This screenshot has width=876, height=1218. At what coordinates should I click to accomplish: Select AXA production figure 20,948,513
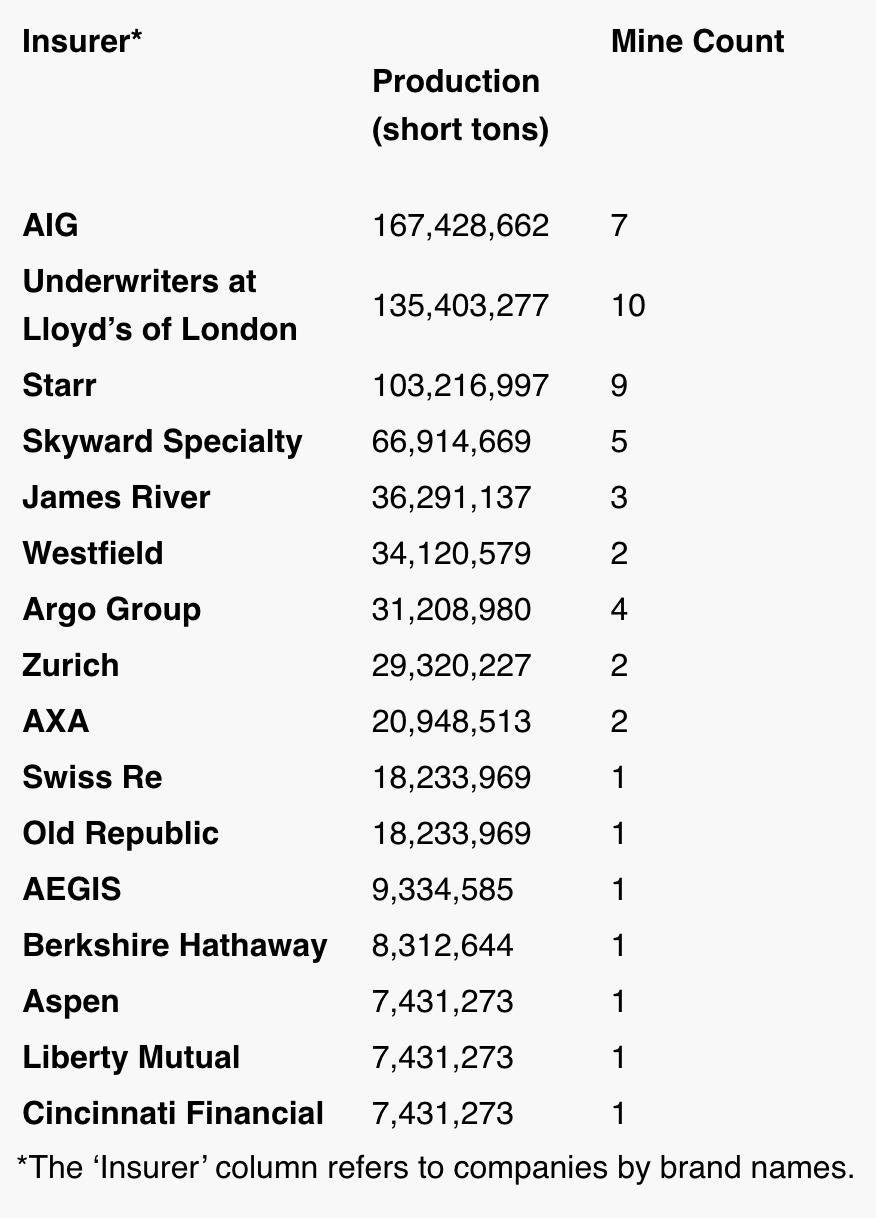coord(451,721)
